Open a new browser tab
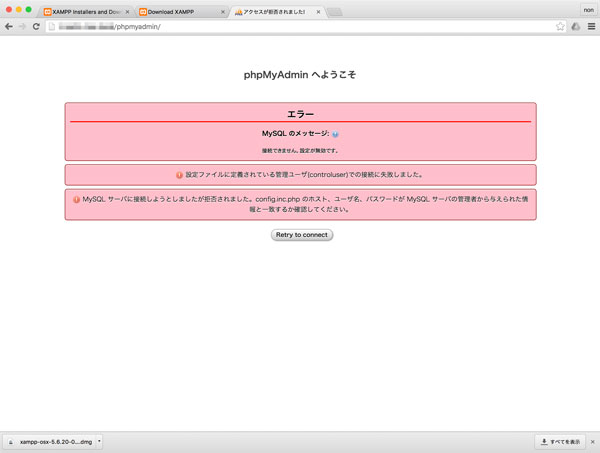Image resolution: width=600 pixels, height=453 pixels. pos(335,12)
